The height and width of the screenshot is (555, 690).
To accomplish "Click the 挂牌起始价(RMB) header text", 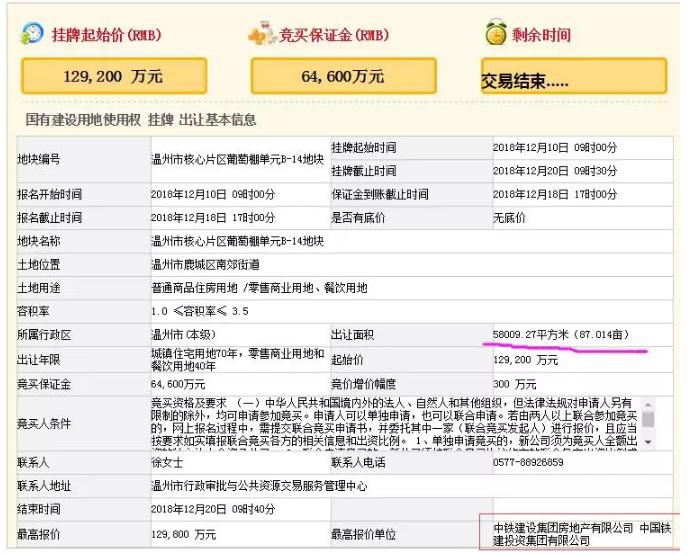I will pos(106,35).
